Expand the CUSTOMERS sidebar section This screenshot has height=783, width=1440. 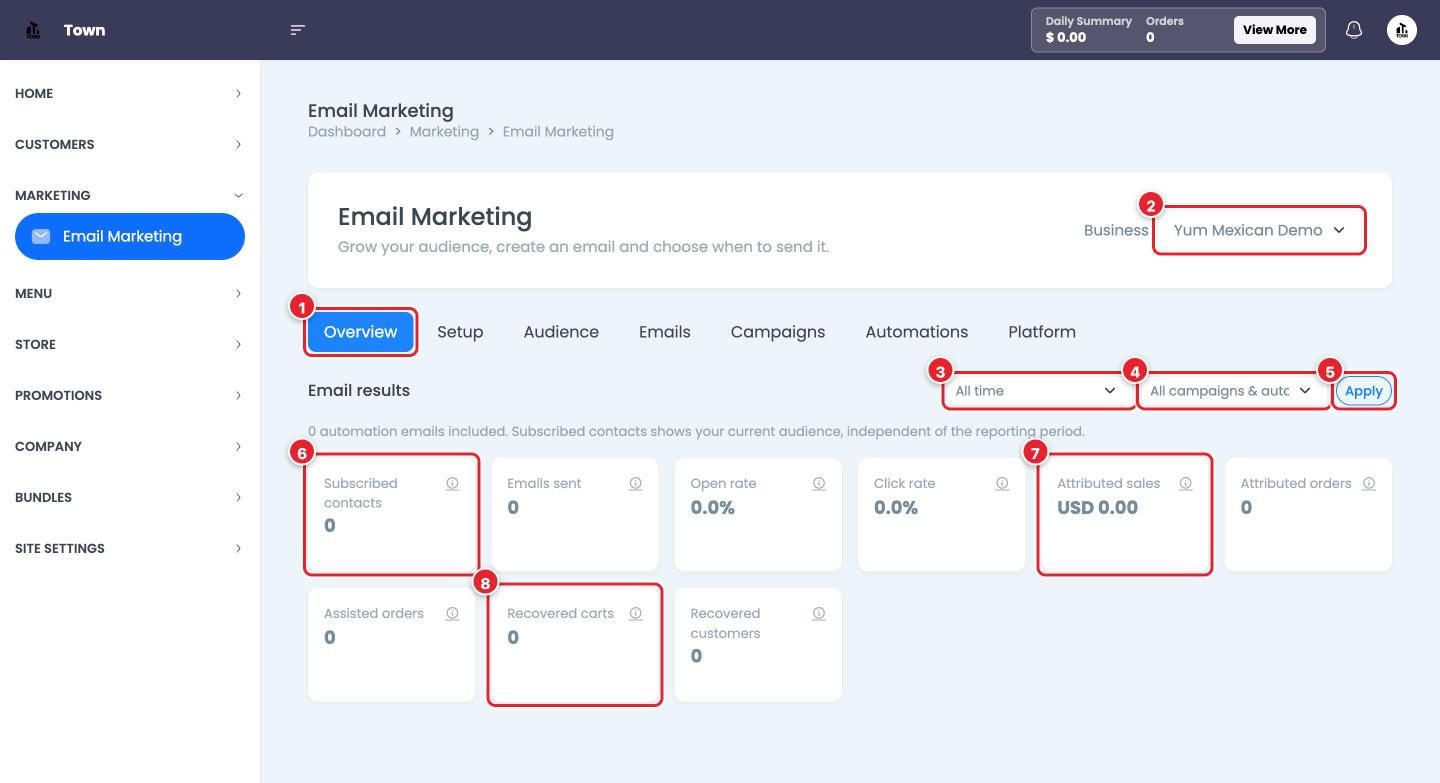(128, 144)
